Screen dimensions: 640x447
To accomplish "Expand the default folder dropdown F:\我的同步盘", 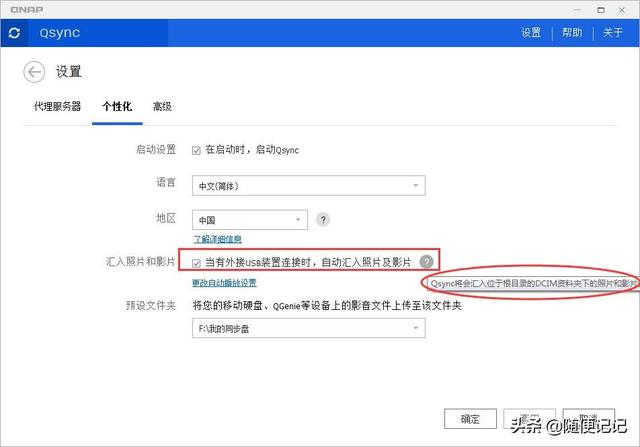I will click(x=309, y=328).
